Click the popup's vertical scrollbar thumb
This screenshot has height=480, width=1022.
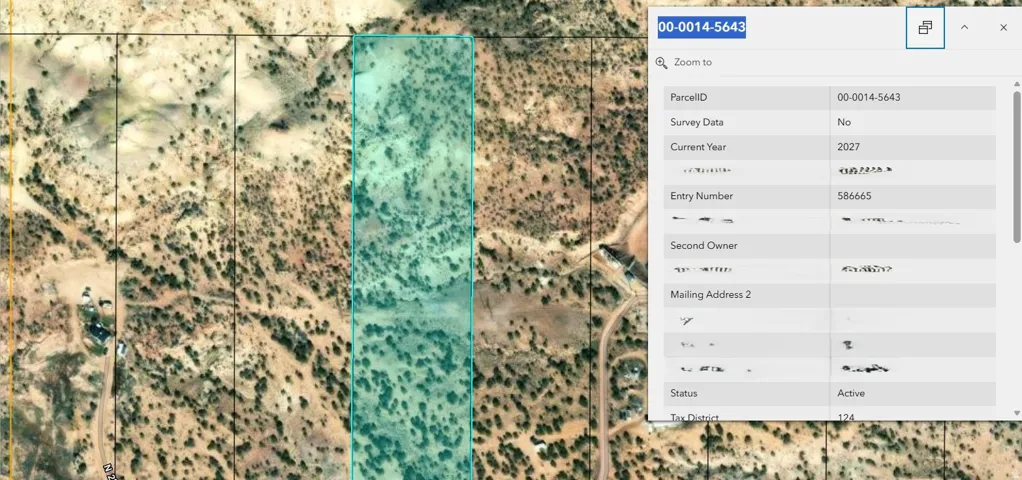pos(1016,165)
